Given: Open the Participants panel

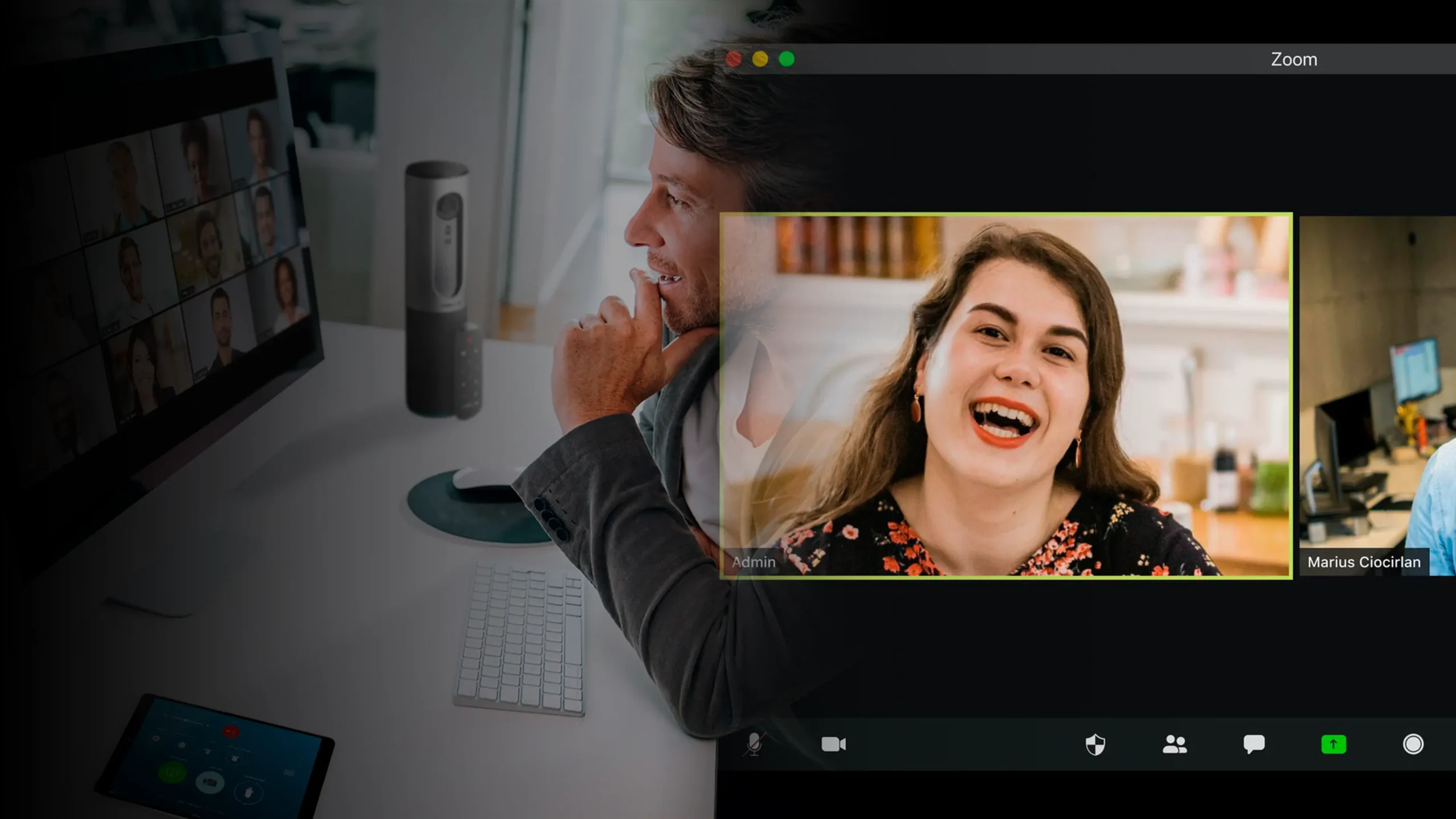Looking at the screenshot, I should click(1174, 744).
